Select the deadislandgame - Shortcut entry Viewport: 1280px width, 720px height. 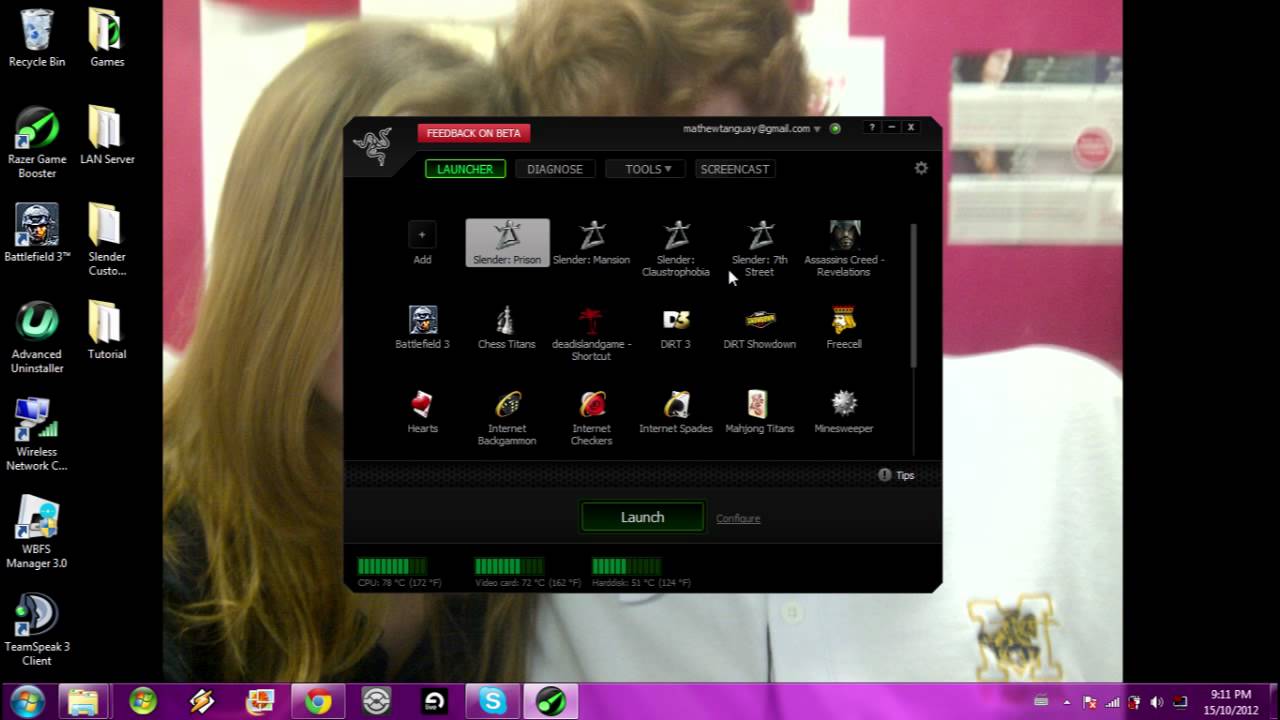(x=592, y=334)
